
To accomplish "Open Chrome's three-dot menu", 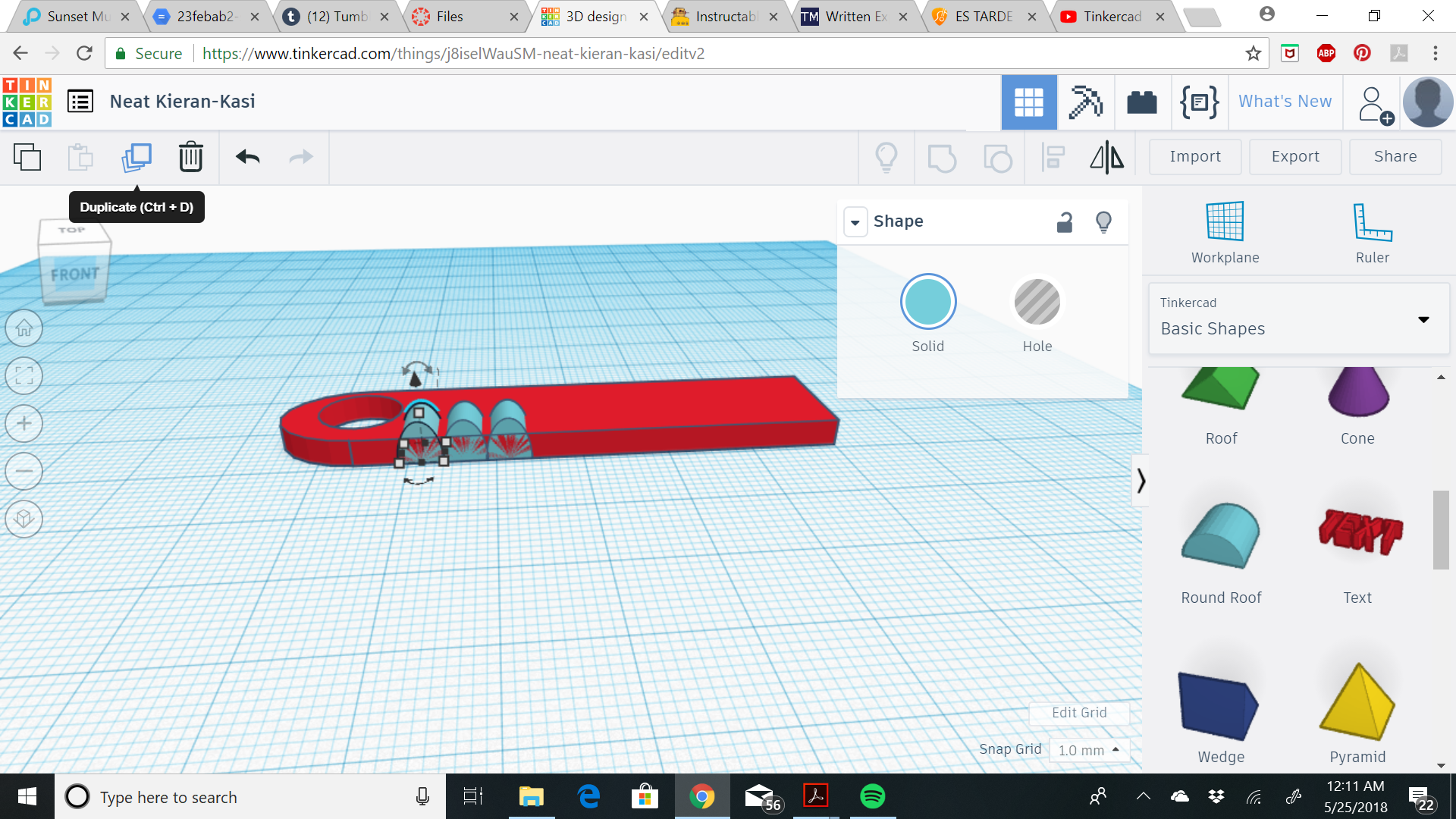I will [1435, 53].
